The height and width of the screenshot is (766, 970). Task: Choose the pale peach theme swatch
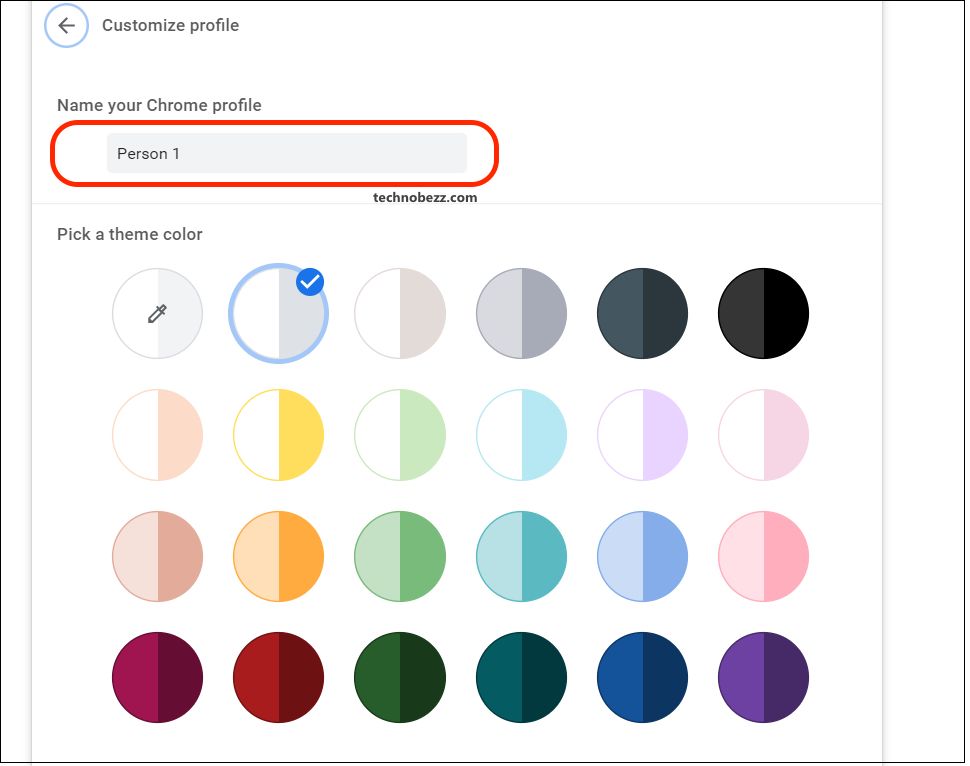pos(158,434)
